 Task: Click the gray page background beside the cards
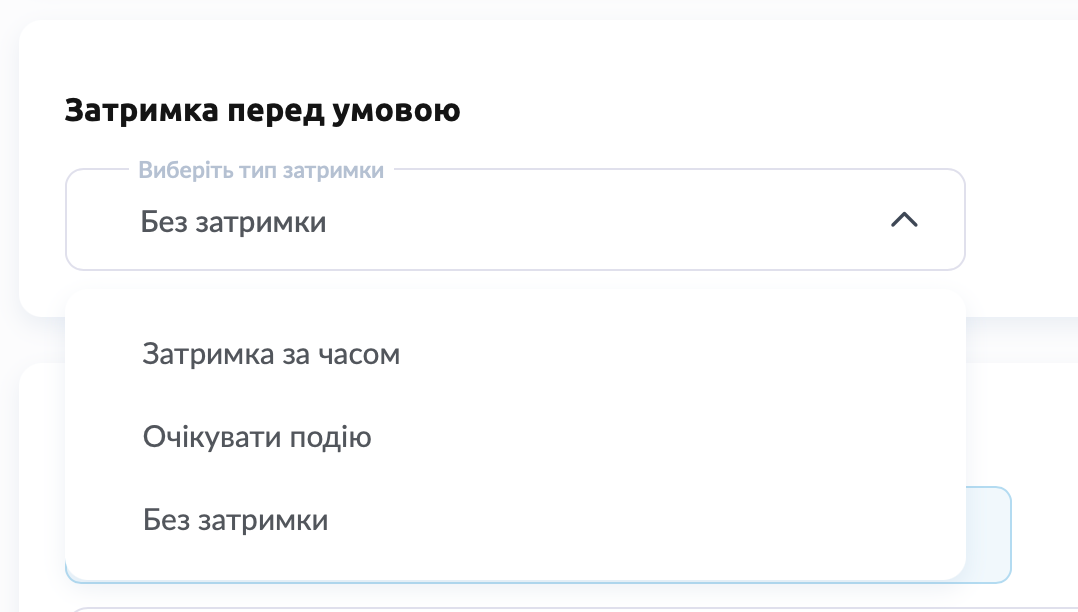click(x=8, y=340)
